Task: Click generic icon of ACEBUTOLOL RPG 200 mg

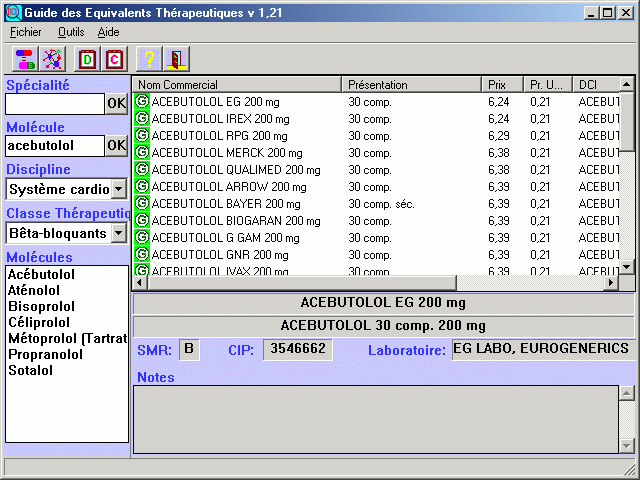Action: 142,135
